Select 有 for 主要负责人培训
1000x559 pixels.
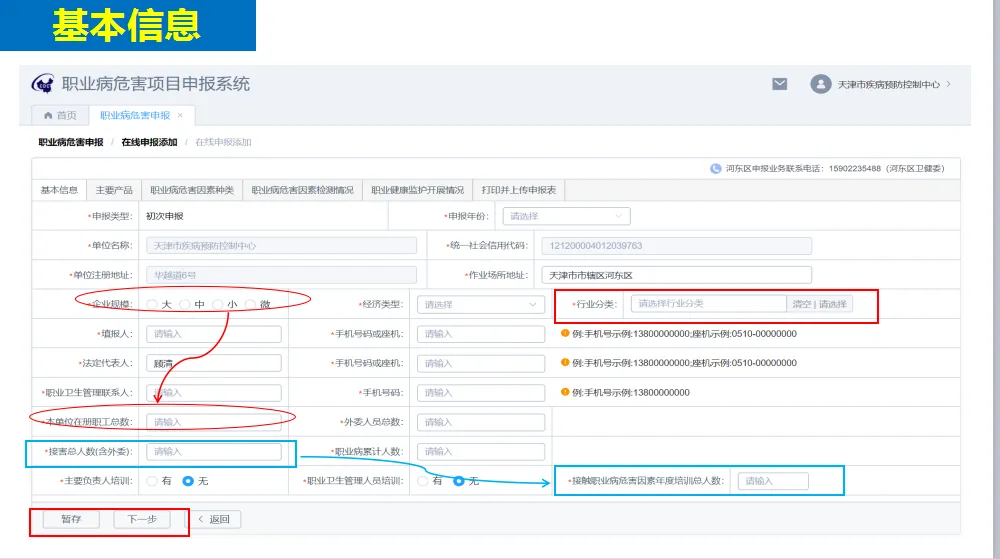tap(152, 481)
